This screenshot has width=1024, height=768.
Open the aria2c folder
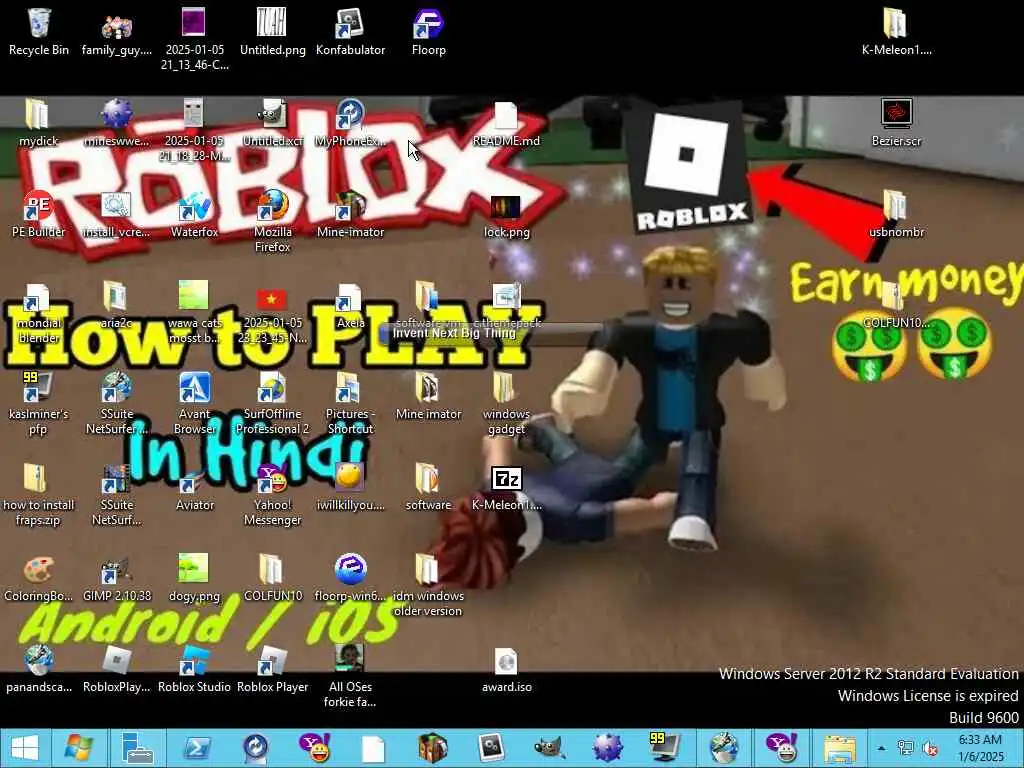pyautogui.click(x=116, y=304)
